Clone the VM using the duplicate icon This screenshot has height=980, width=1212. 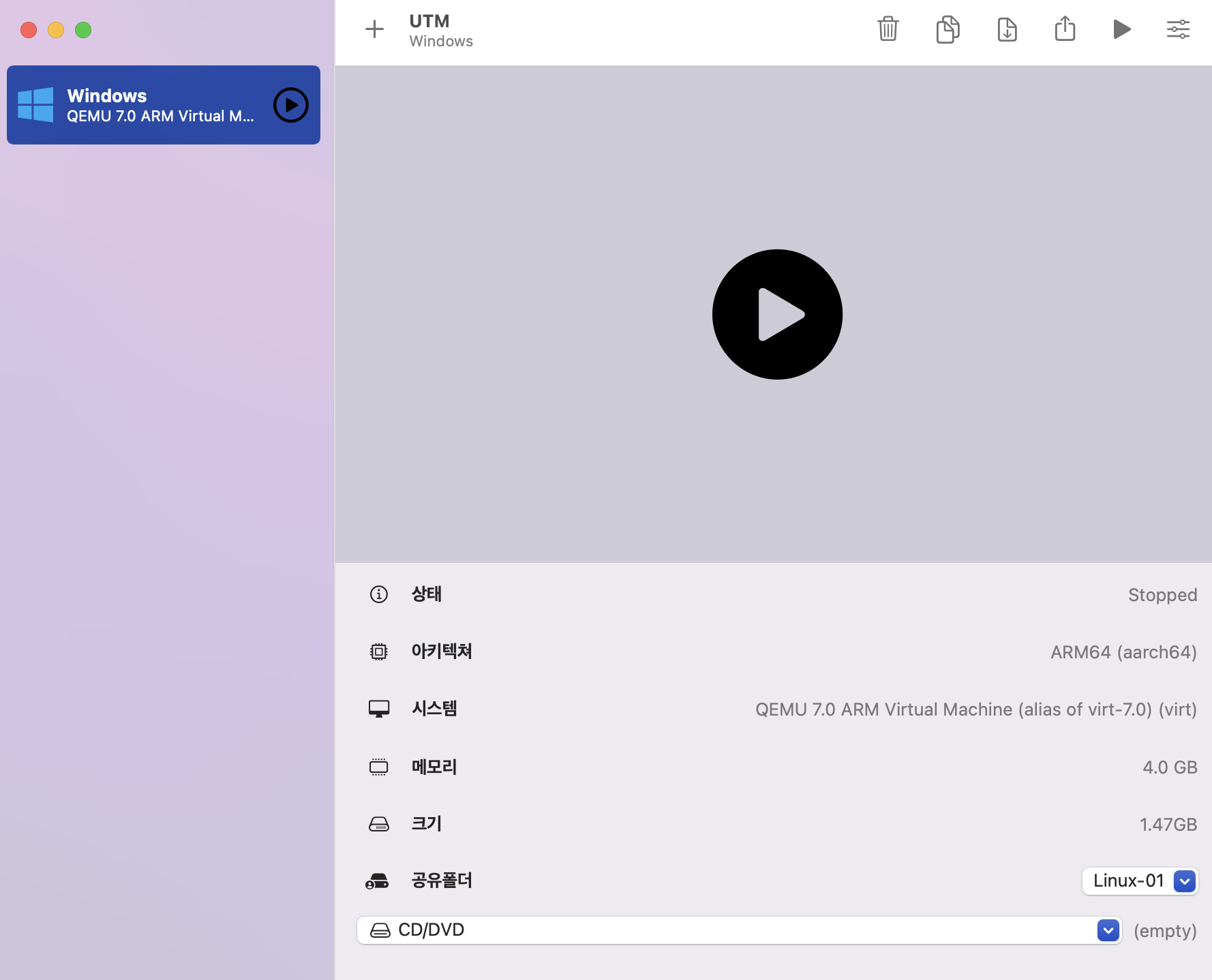tap(948, 29)
